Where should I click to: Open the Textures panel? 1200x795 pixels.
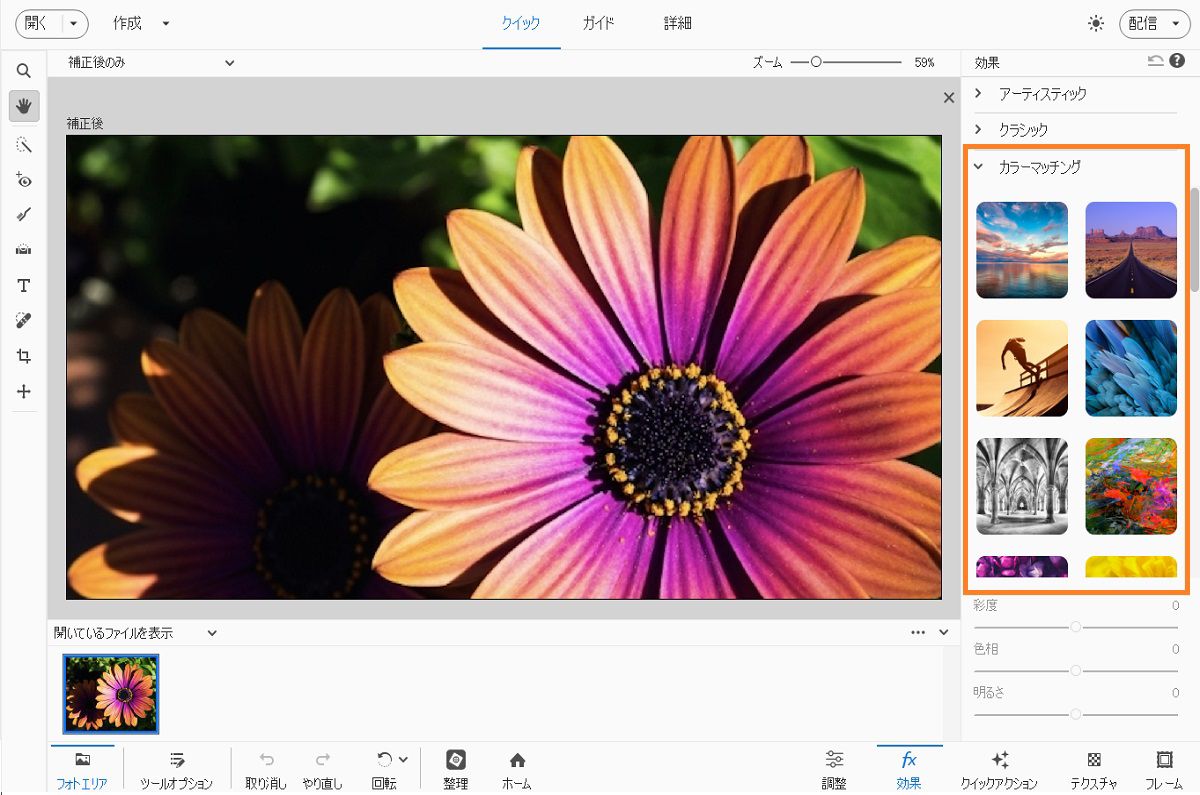pyautogui.click(x=1094, y=768)
